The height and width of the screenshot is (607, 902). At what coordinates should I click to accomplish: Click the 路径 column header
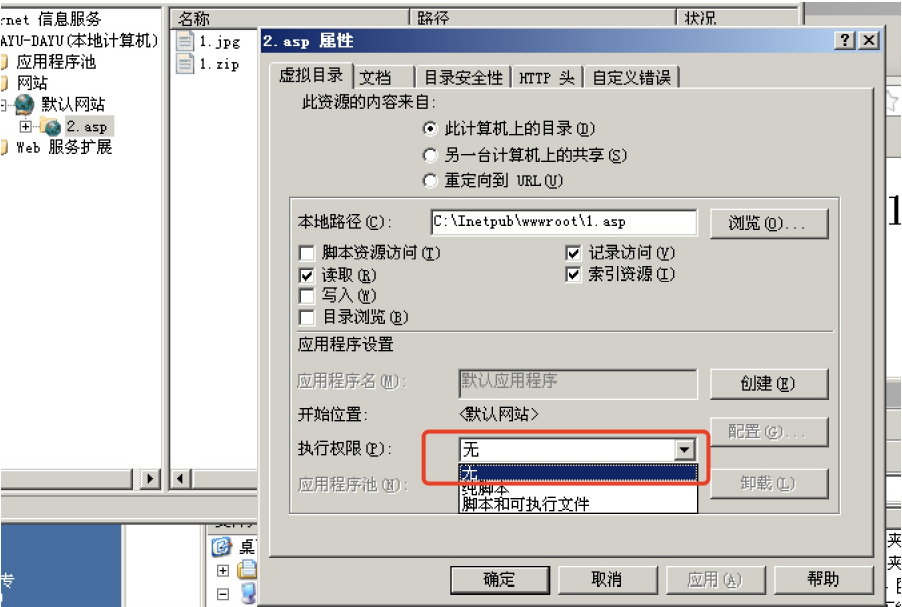542,18
